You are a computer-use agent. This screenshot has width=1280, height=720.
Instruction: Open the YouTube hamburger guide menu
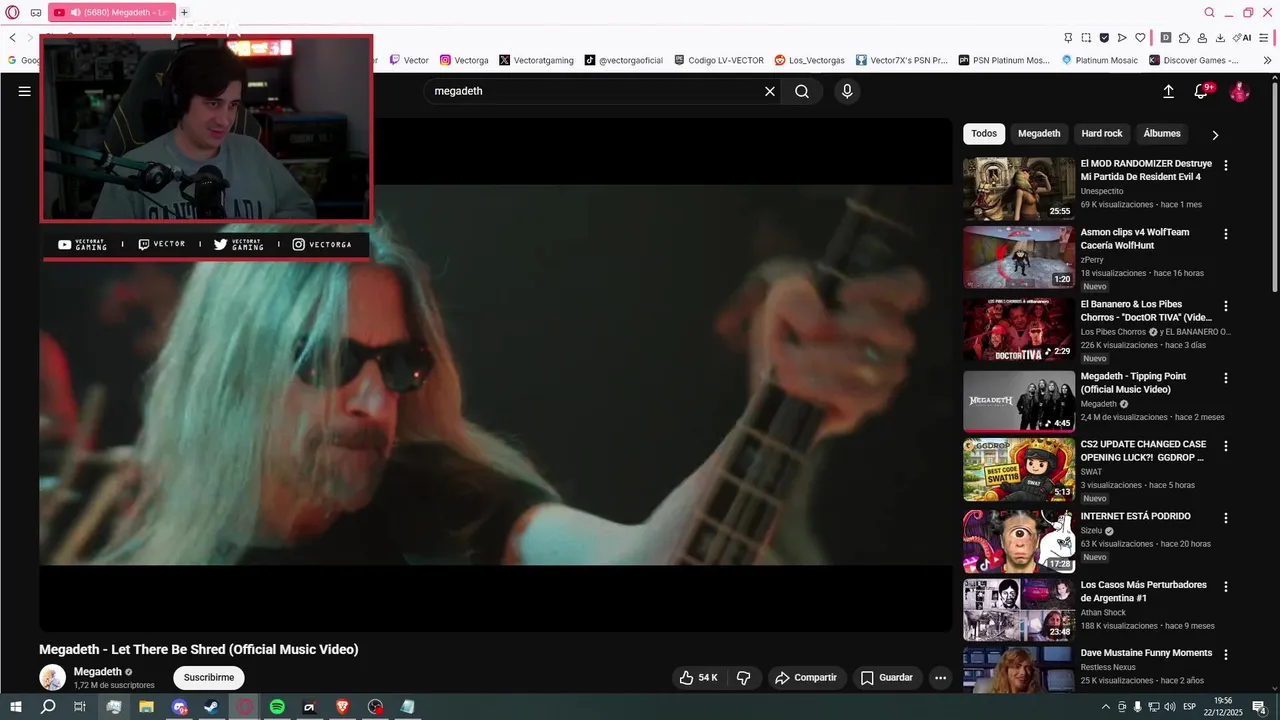coord(25,91)
